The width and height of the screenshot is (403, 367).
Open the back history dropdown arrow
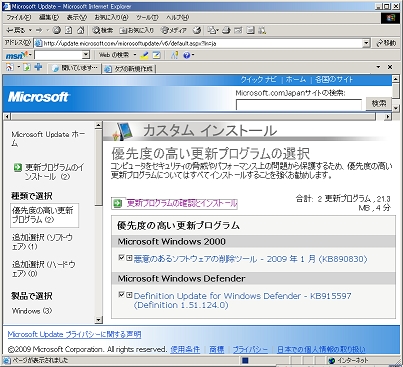tap(30, 30)
